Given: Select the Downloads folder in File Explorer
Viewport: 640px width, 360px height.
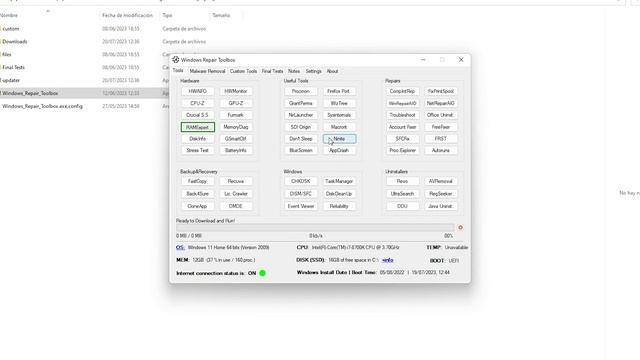Looking at the screenshot, I should tap(15, 42).
